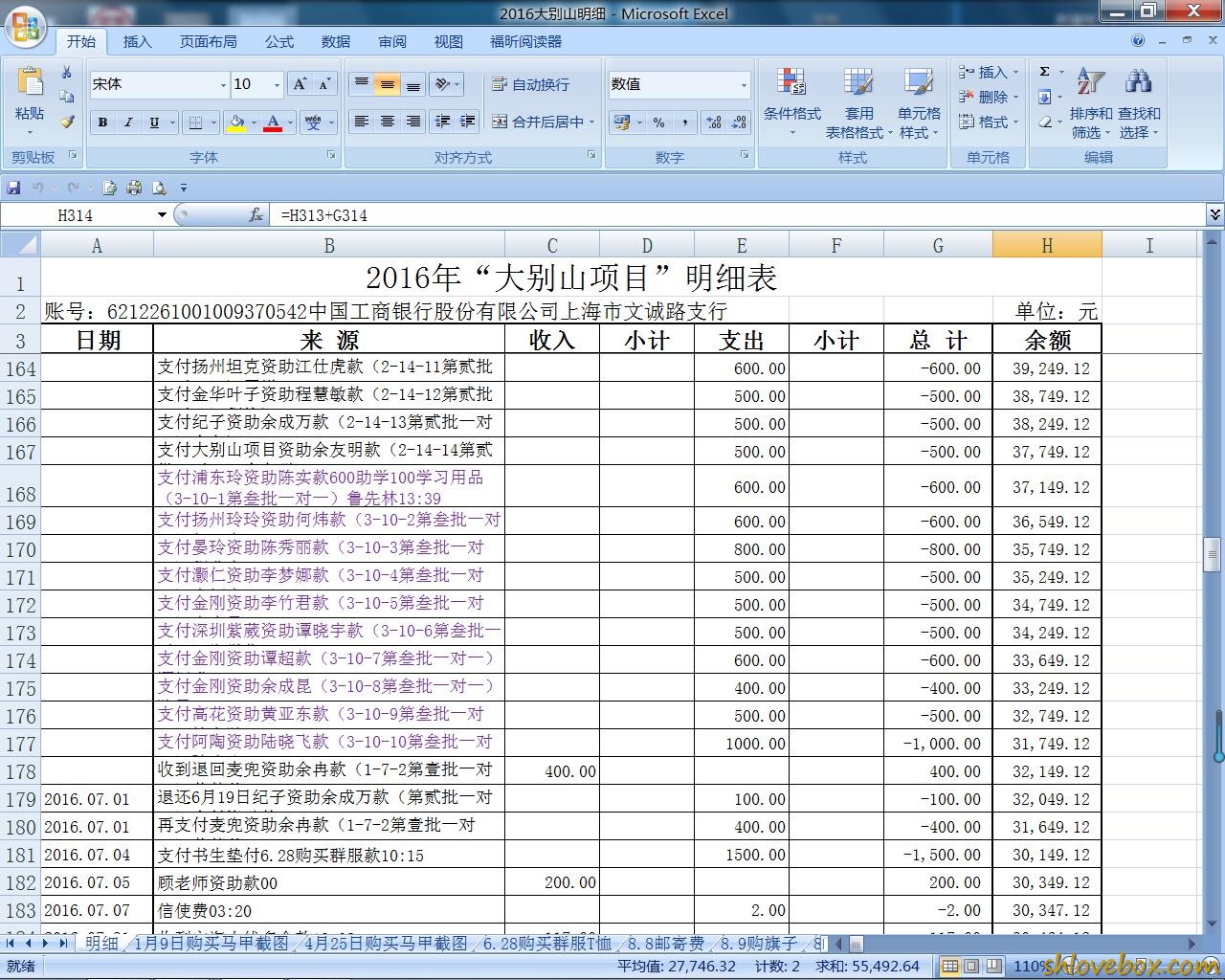Apply percent style with % icon
Viewport: 1225px width, 980px height.
pos(658,122)
